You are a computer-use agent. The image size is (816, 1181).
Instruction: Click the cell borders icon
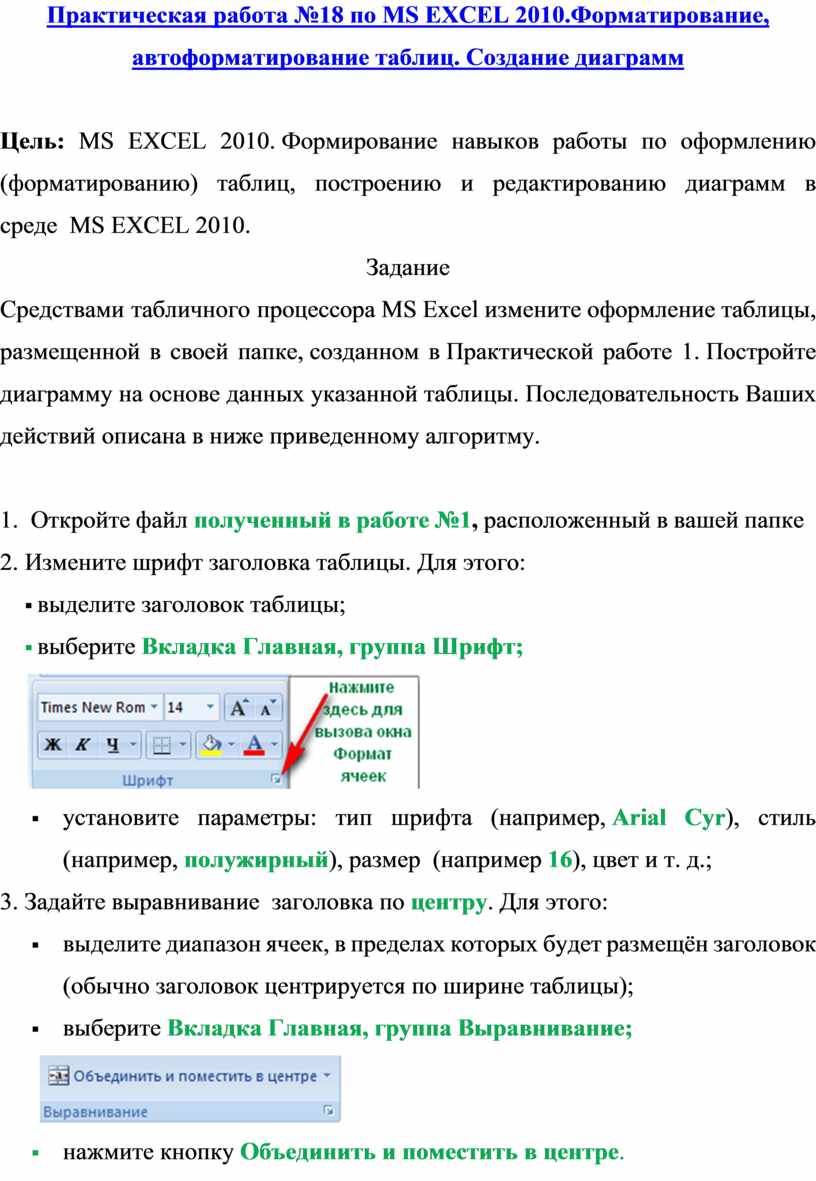coord(161,745)
